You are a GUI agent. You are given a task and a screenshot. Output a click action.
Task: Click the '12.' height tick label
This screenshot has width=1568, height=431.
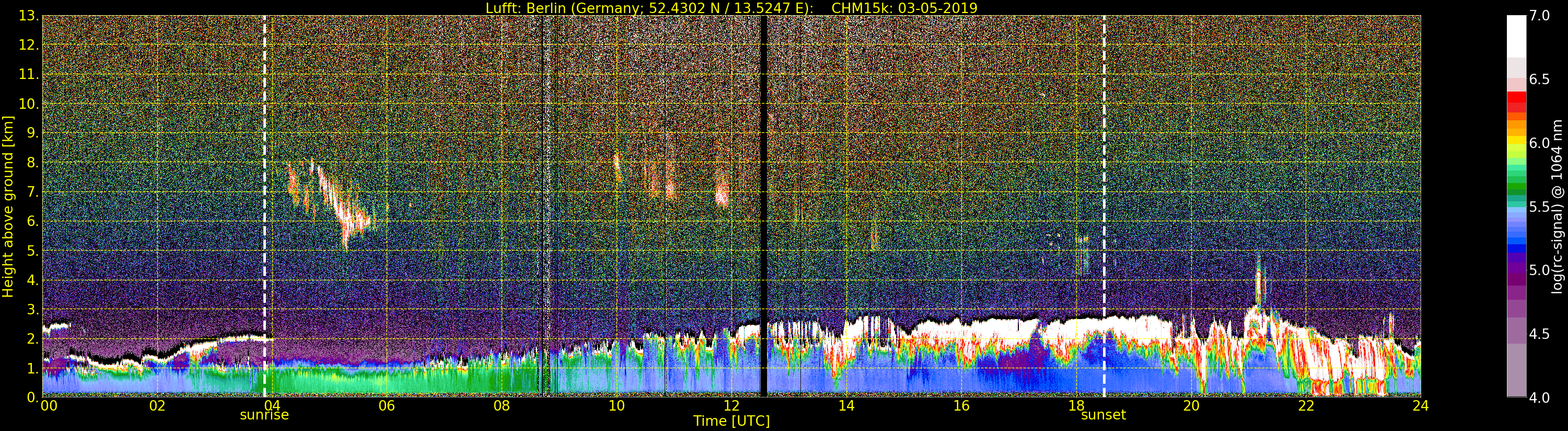click(29, 45)
